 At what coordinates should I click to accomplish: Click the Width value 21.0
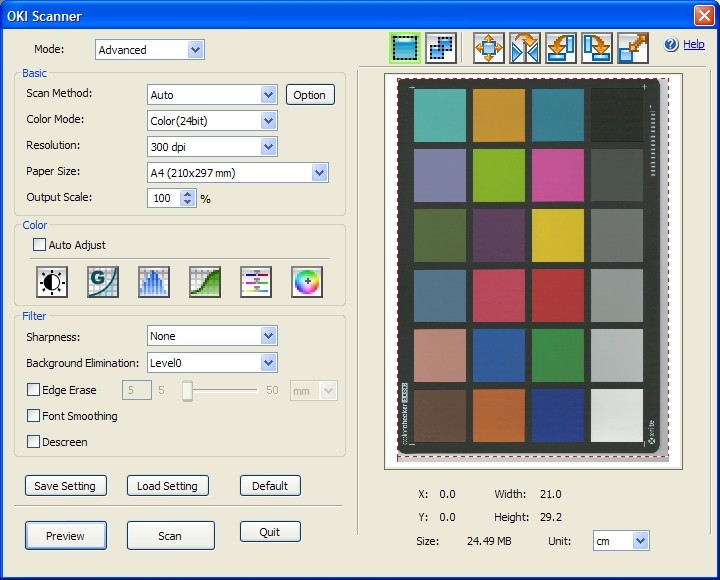(x=551, y=494)
